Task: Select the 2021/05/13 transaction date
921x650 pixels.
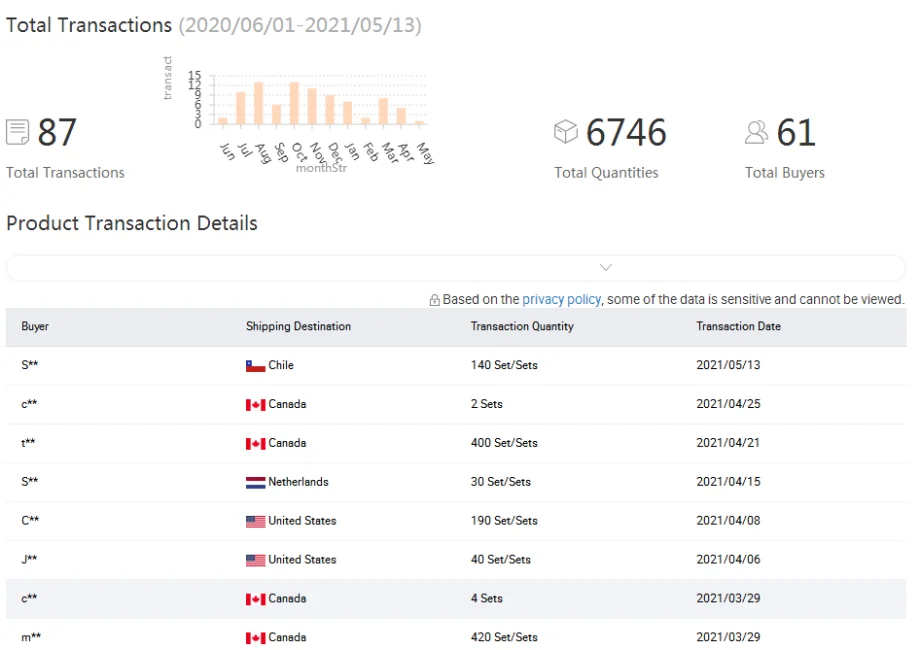Action: tap(728, 365)
